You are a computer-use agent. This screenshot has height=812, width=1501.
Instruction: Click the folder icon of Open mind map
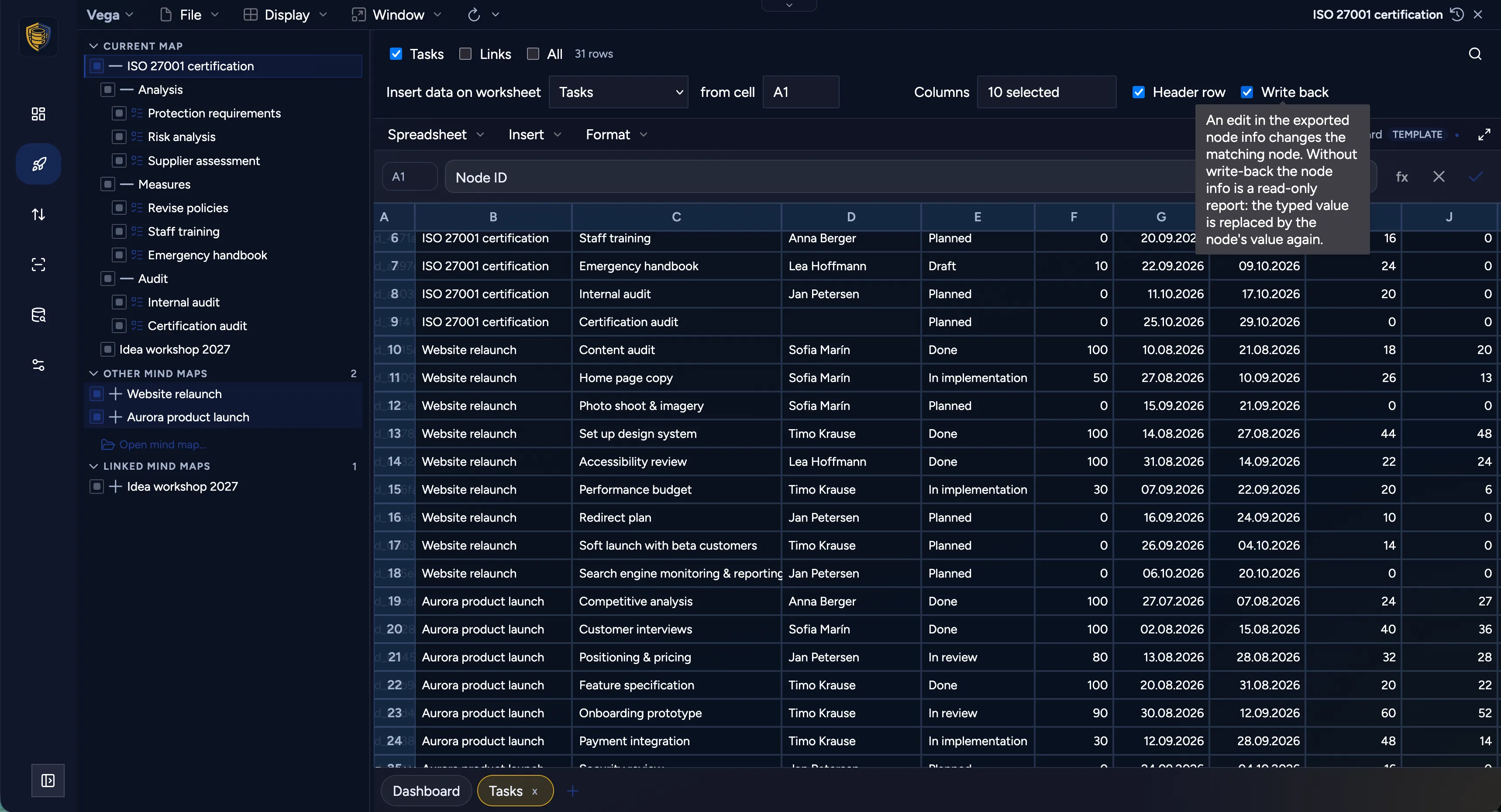108,445
